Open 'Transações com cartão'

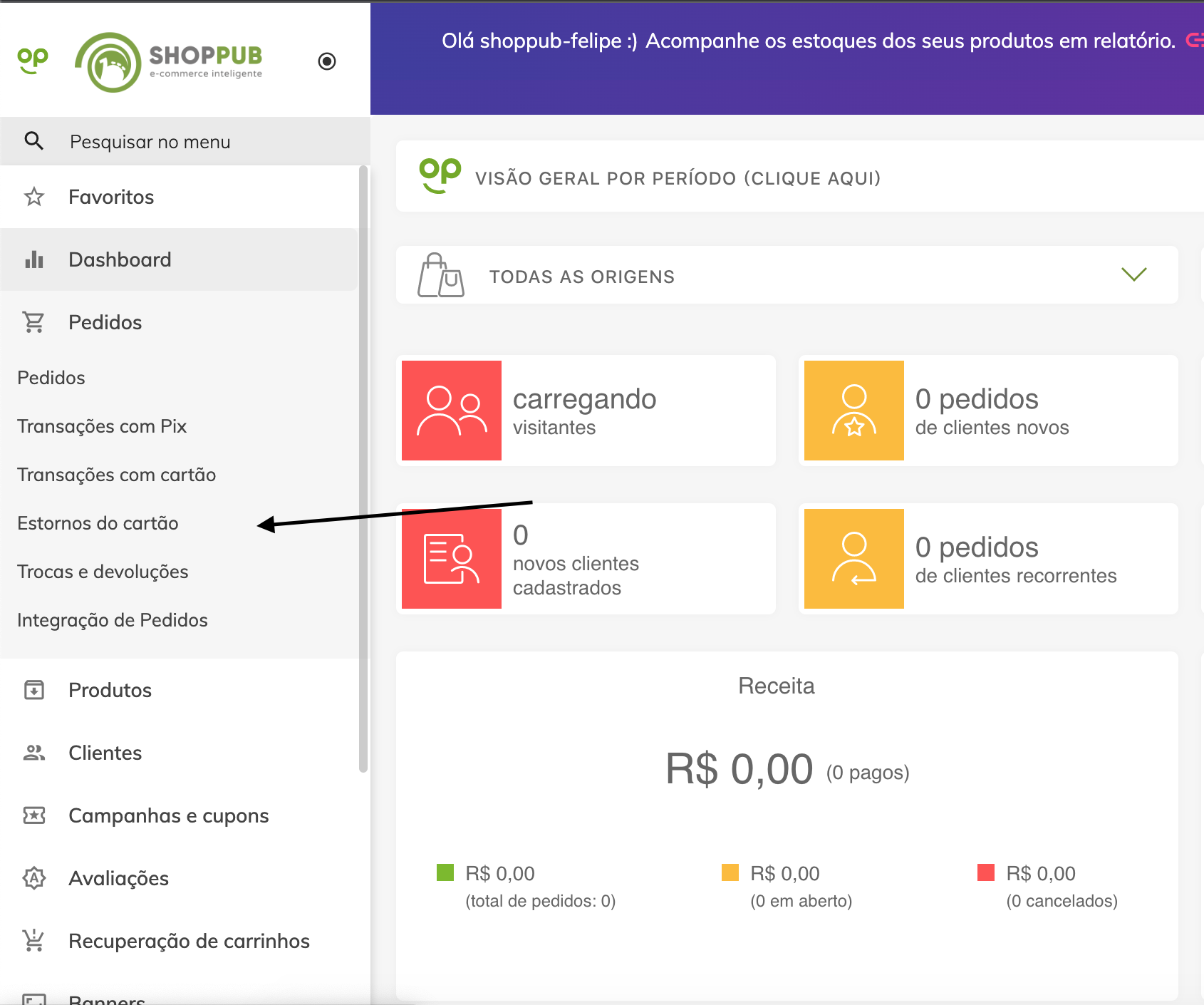(x=117, y=475)
